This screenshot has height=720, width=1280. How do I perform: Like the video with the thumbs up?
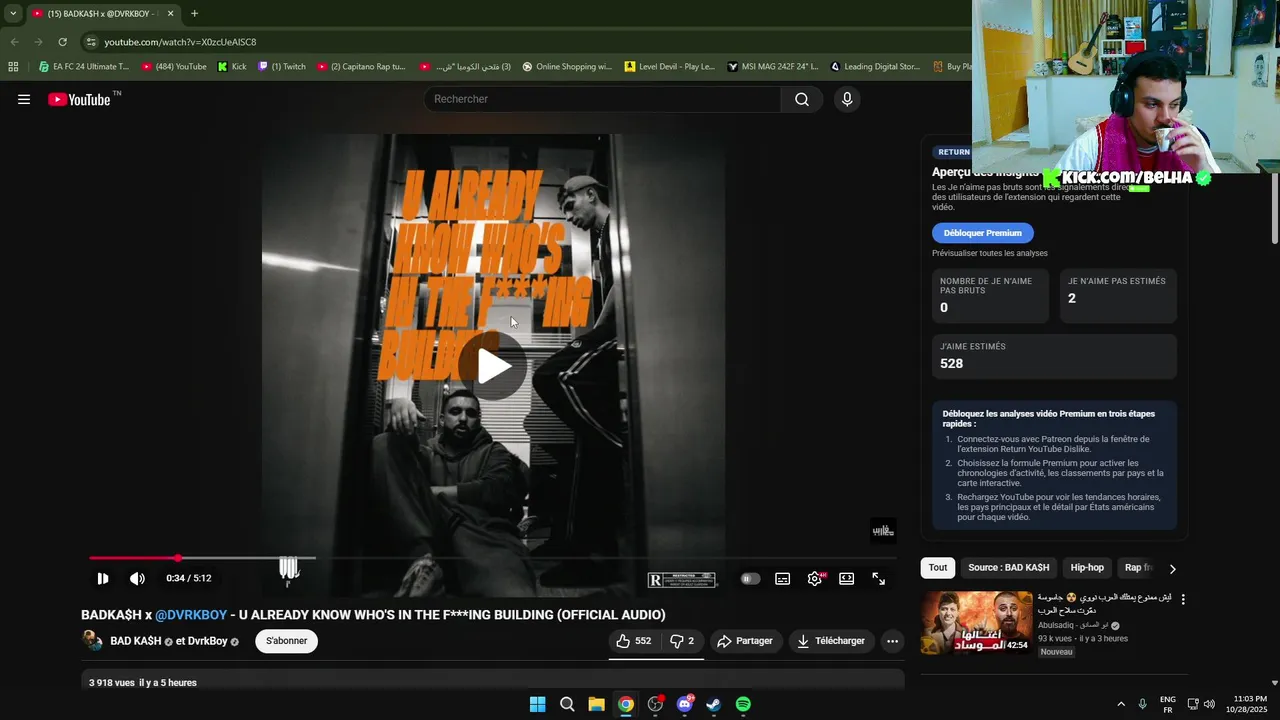633,641
